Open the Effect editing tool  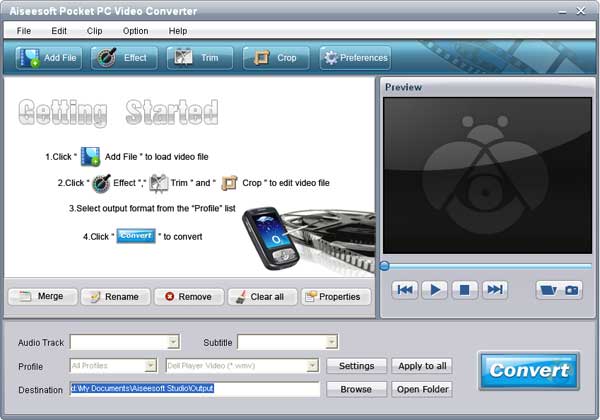tap(124, 58)
